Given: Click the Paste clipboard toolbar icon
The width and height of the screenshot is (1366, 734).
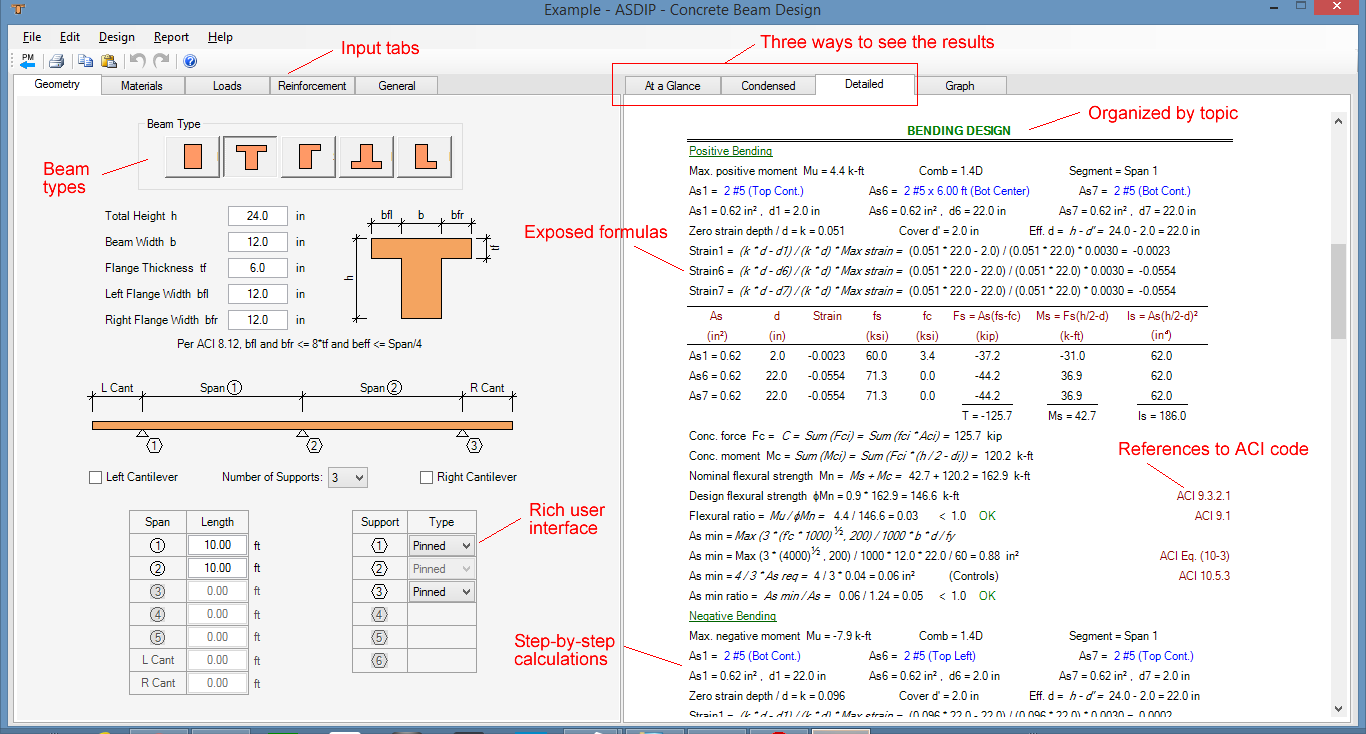Looking at the screenshot, I should click(x=109, y=61).
